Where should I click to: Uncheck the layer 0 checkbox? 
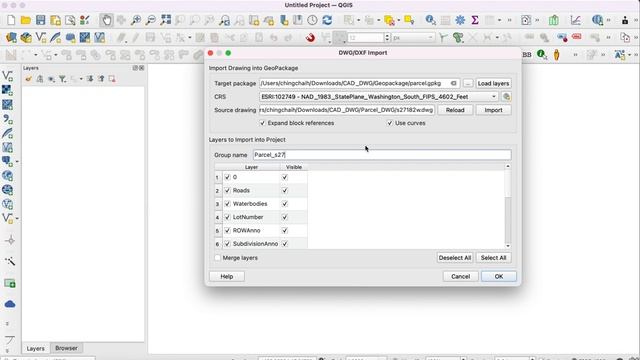tap(227, 177)
